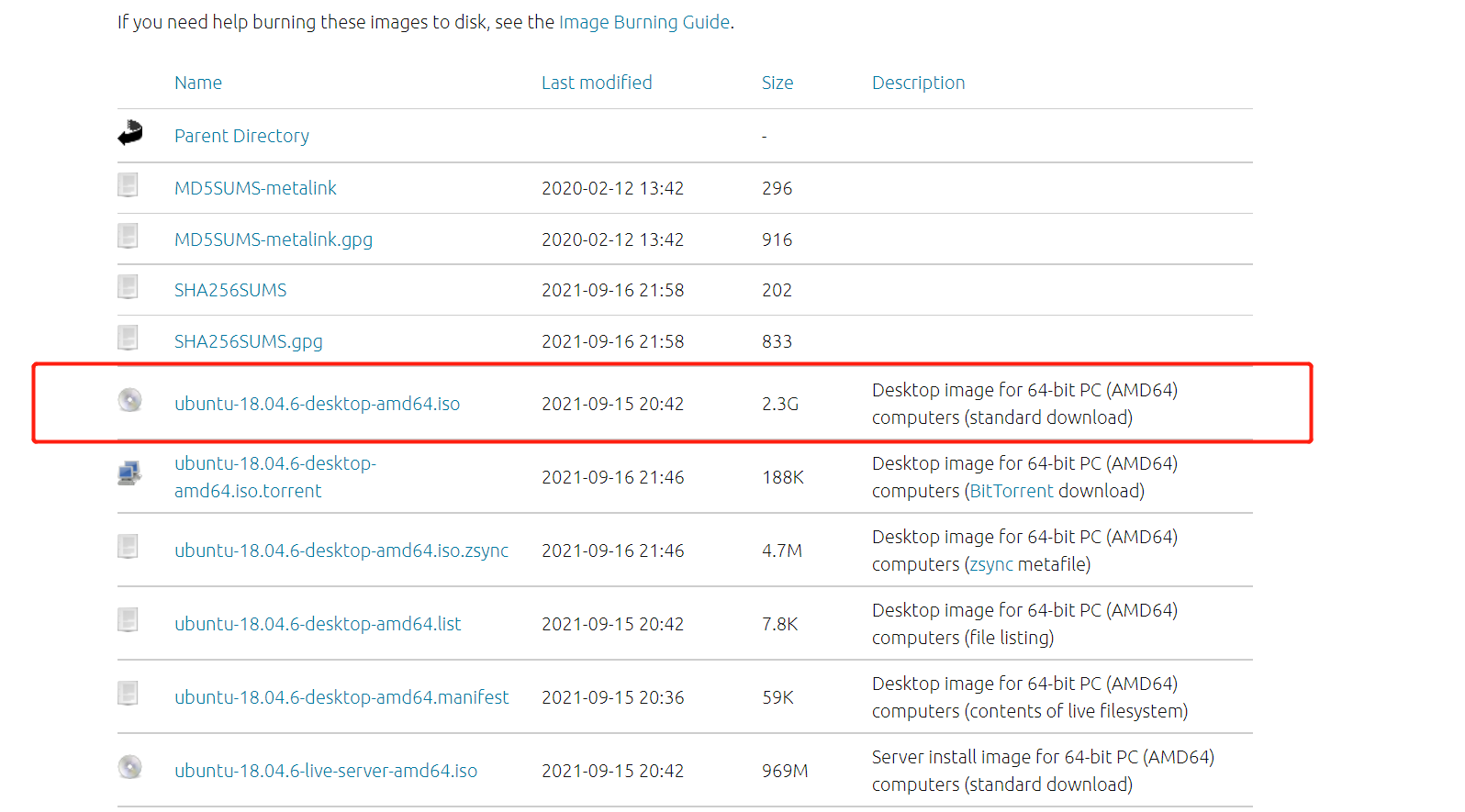Open the zsync description link

click(x=991, y=564)
